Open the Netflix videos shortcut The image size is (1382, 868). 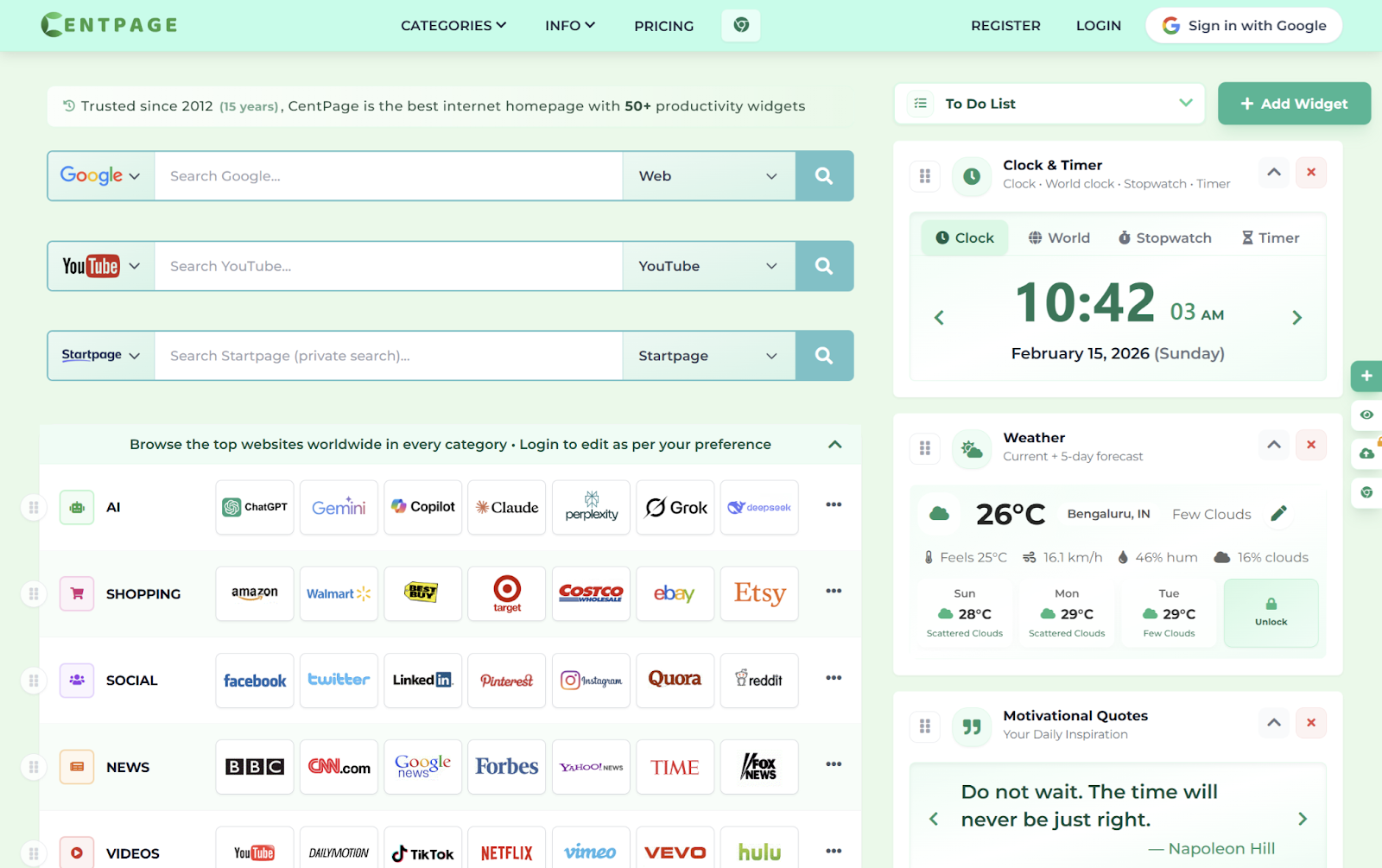tap(506, 851)
